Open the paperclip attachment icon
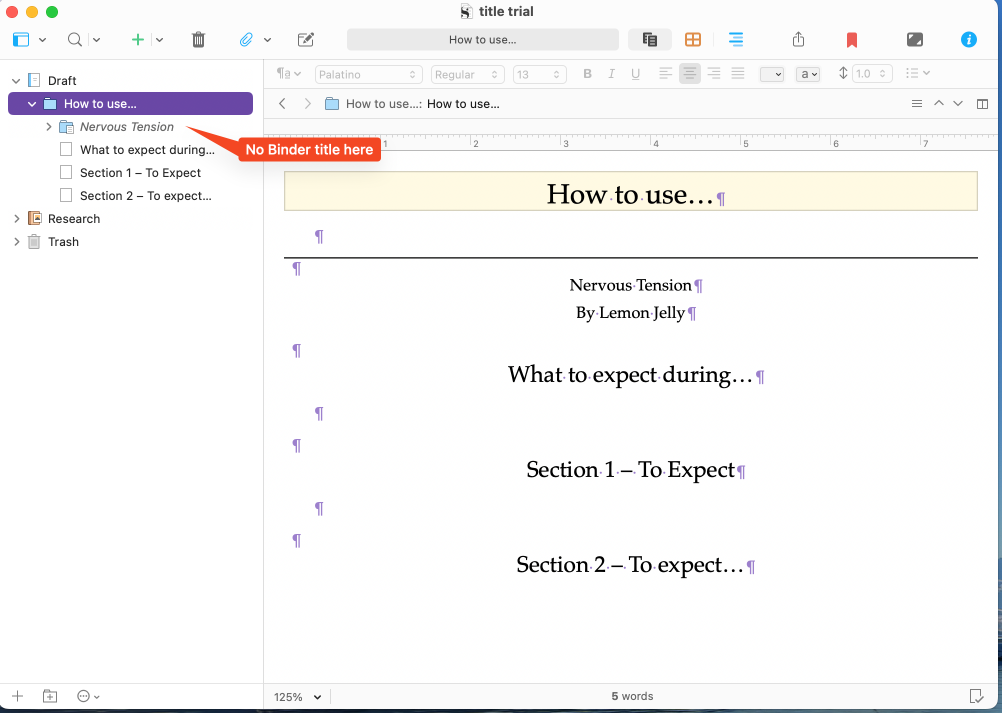The image size is (1002, 713). pos(246,40)
